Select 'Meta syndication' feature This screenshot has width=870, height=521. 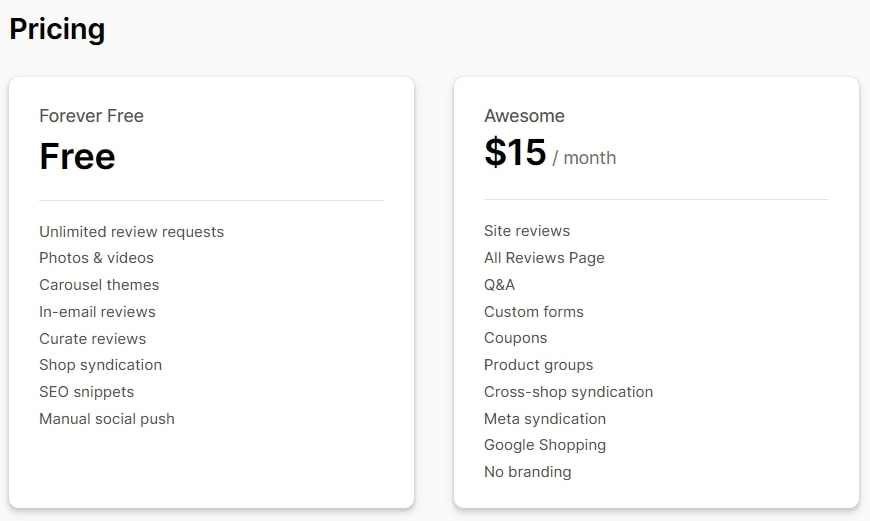coord(545,419)
